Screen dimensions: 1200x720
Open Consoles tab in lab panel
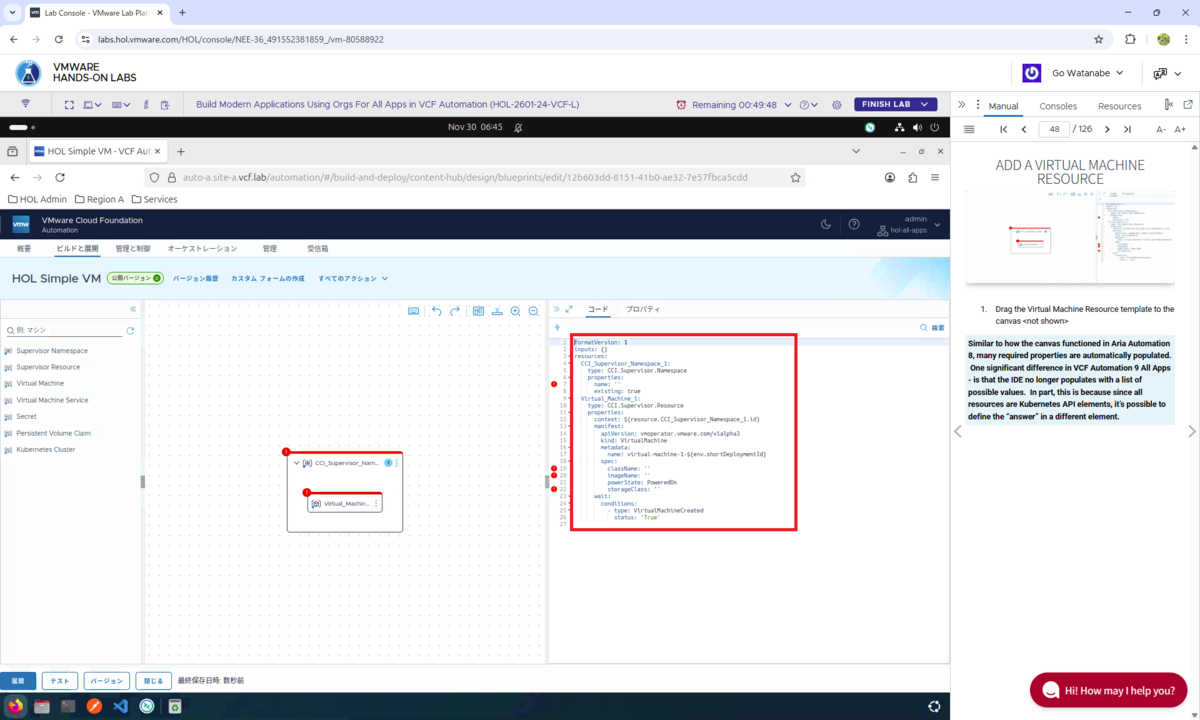1058,105
